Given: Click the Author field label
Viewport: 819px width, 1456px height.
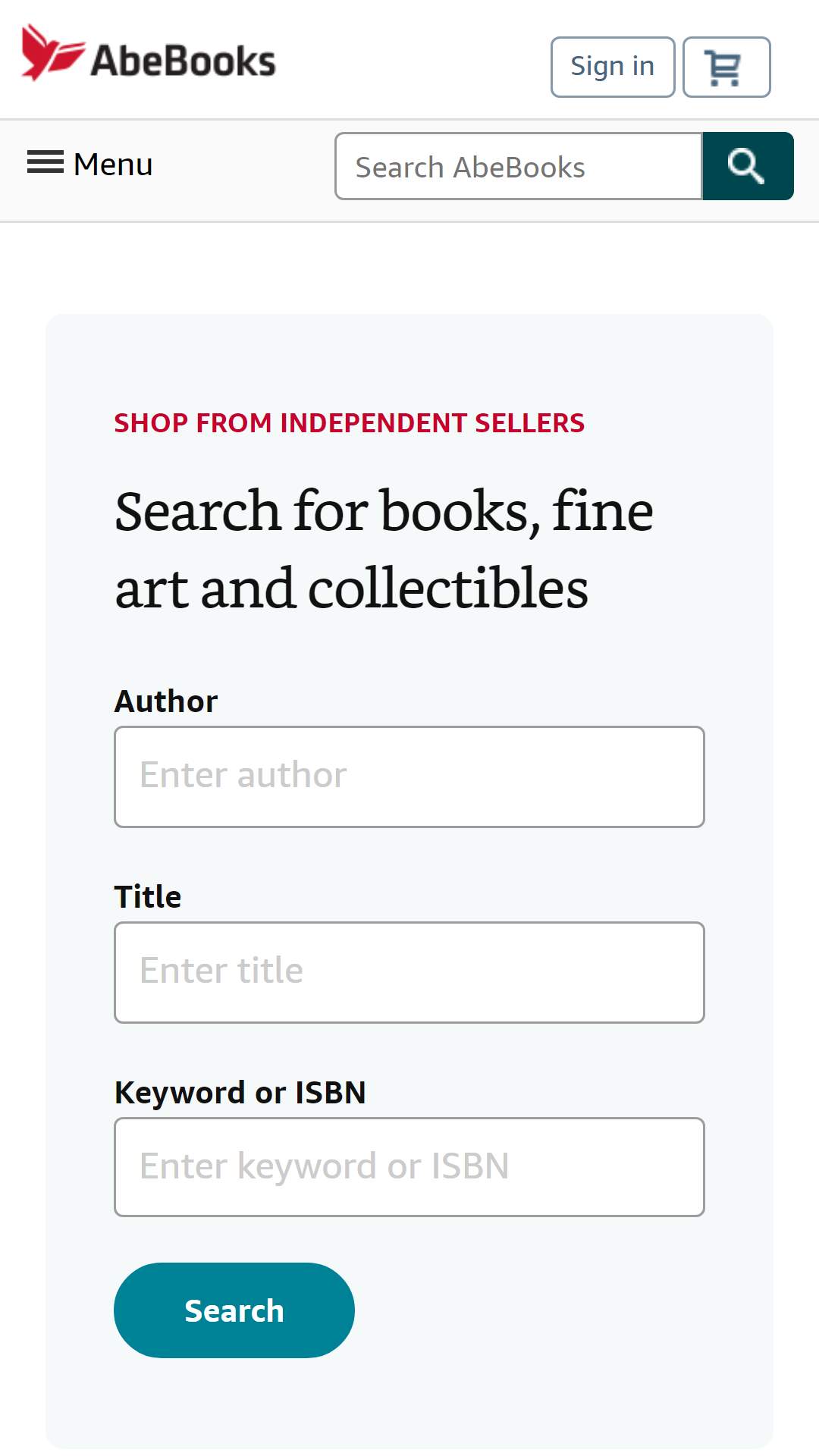Looking at the screenshot, I should point(166,701).
